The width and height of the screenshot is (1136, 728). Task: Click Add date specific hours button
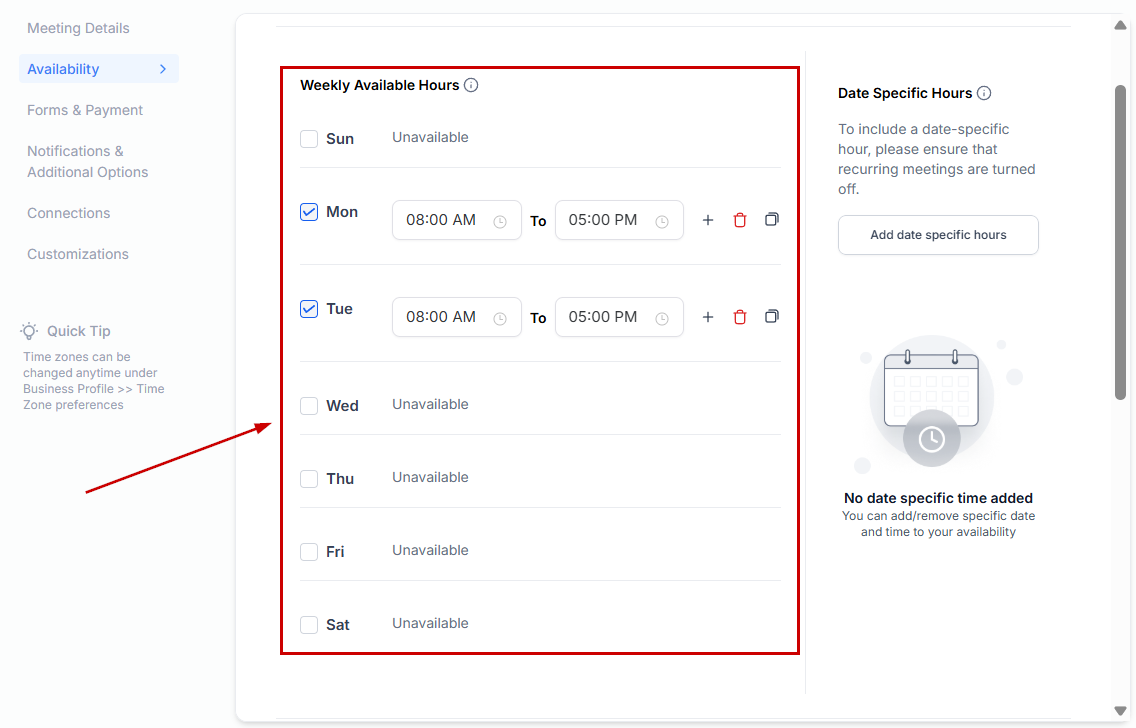[x=938, y=235]
